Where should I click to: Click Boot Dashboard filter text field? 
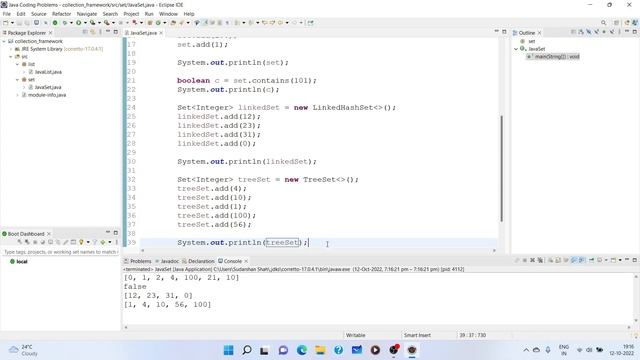coord(60,252)
